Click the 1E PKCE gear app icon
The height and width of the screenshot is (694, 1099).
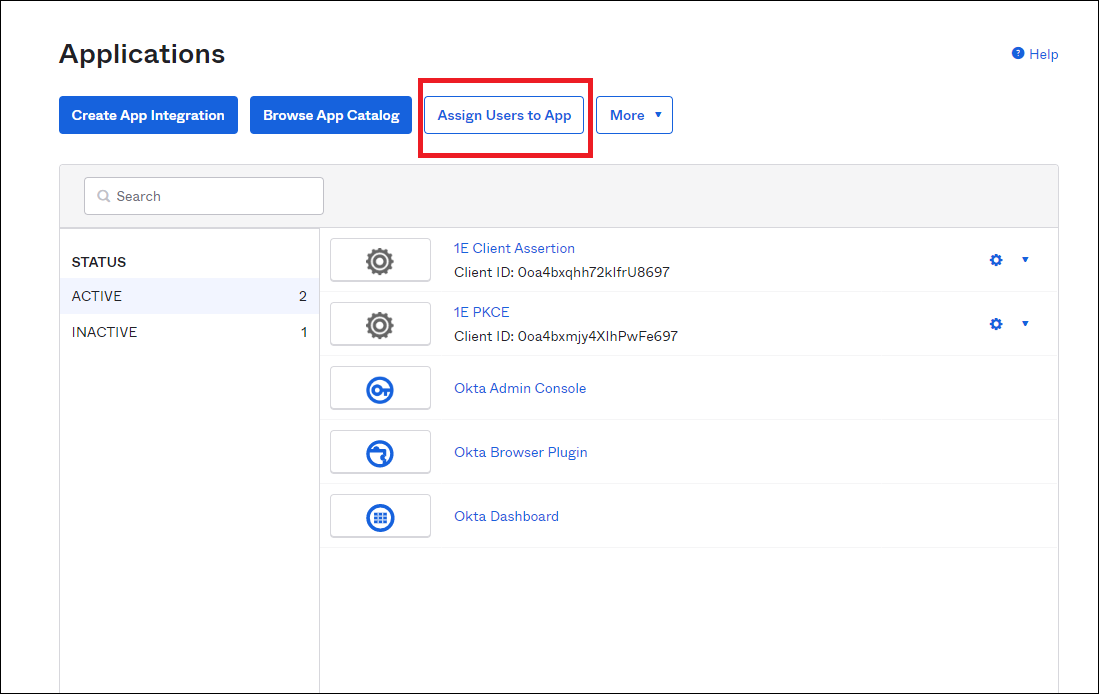point(380,325)
